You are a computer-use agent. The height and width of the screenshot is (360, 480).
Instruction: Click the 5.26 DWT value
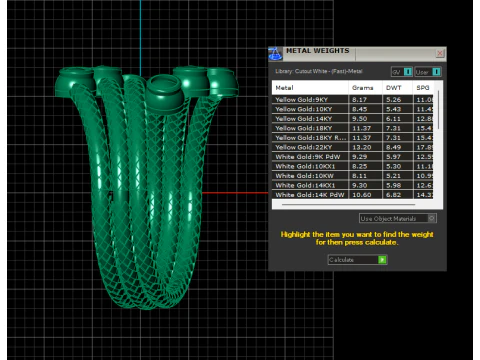393,99
